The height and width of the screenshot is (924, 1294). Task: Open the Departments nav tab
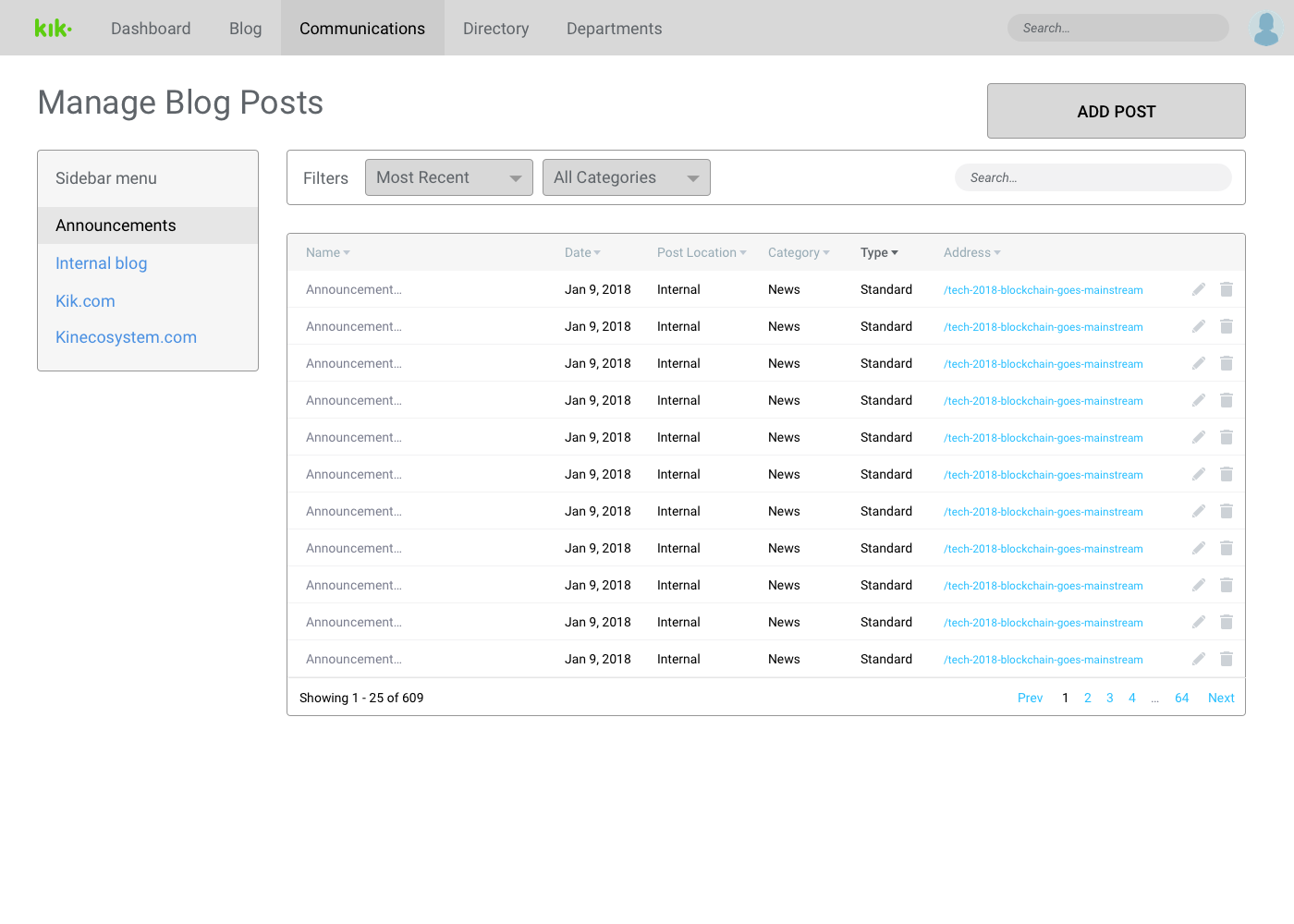coord(614,29)
